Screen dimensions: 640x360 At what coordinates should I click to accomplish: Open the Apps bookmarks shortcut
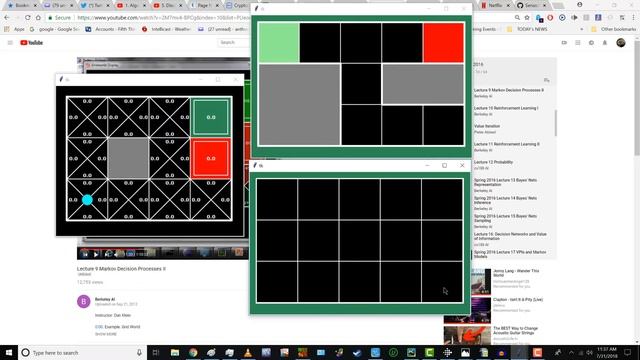coord(14,29)
